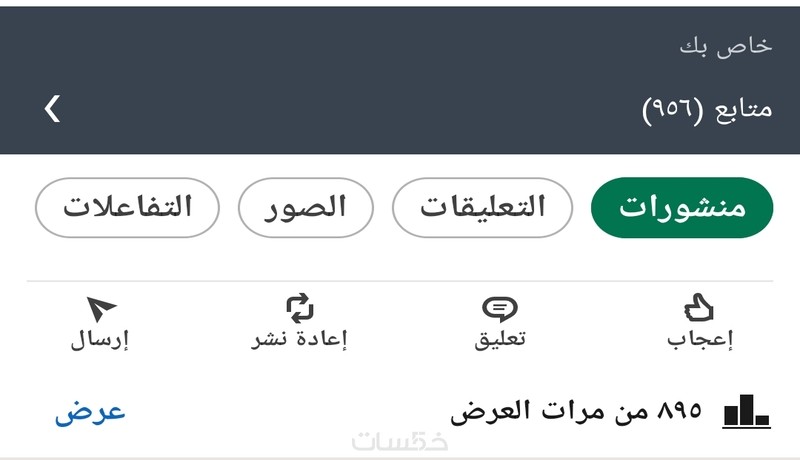800x460 pixels.
Task: Tap the thumbs-up Like icon
Action: click(700, 308)
